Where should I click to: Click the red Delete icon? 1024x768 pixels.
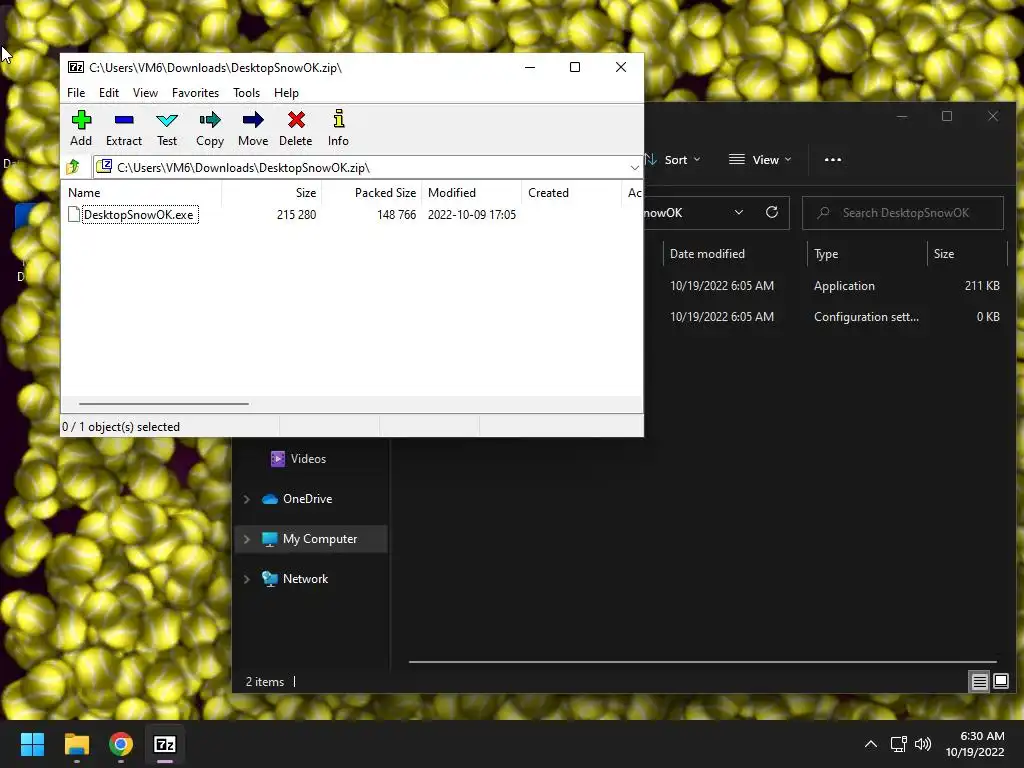click(x=296, y=128)
